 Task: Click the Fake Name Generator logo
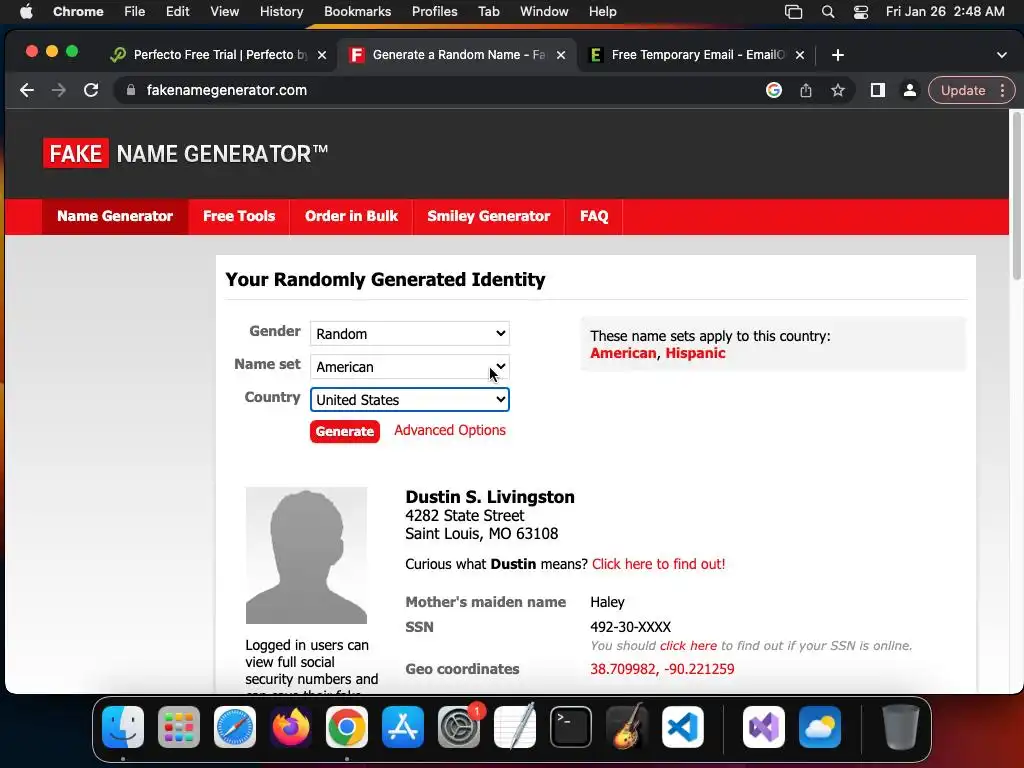[185, 153]
